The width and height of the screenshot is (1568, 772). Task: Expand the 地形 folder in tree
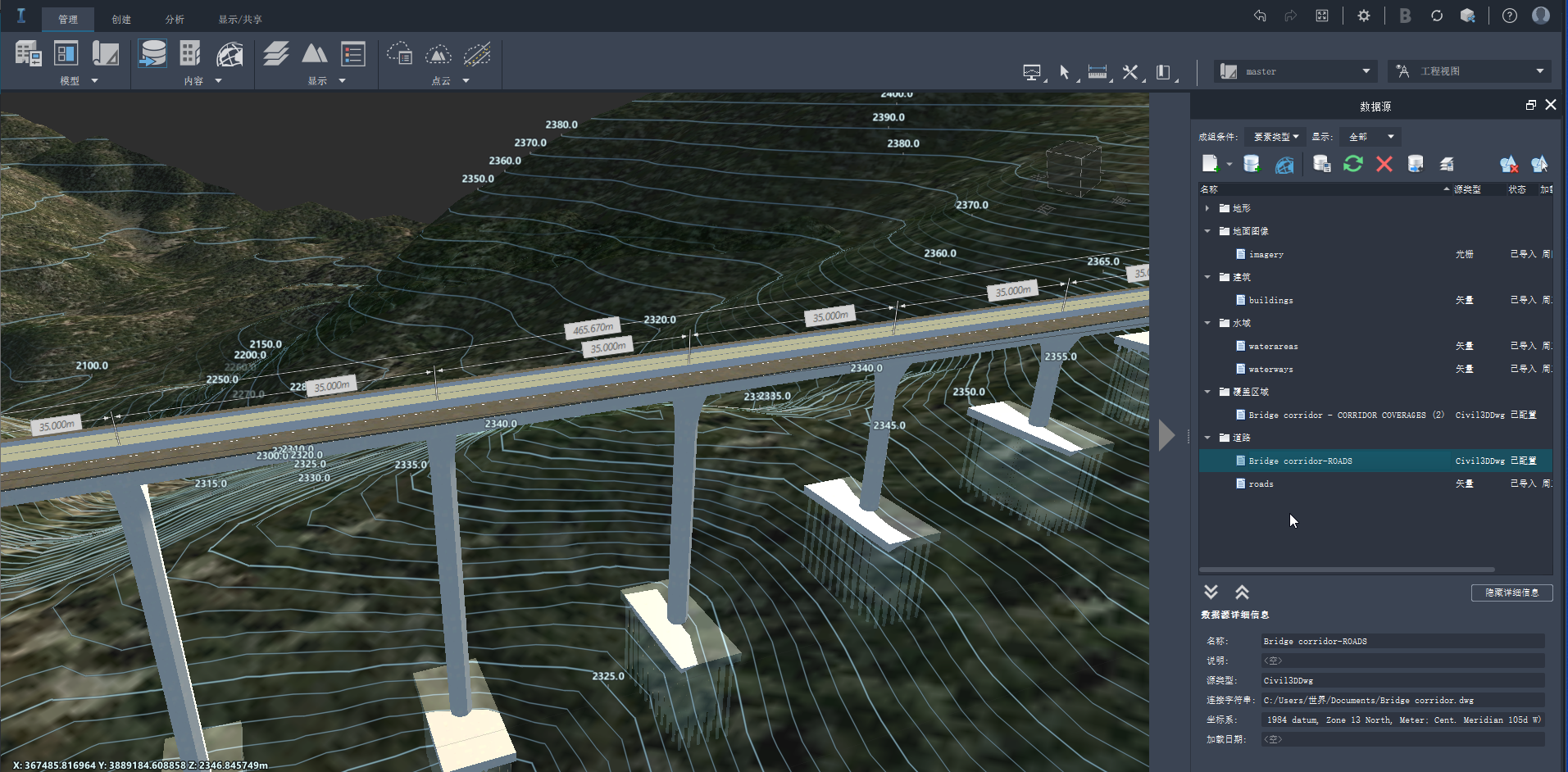point(1207,208)
